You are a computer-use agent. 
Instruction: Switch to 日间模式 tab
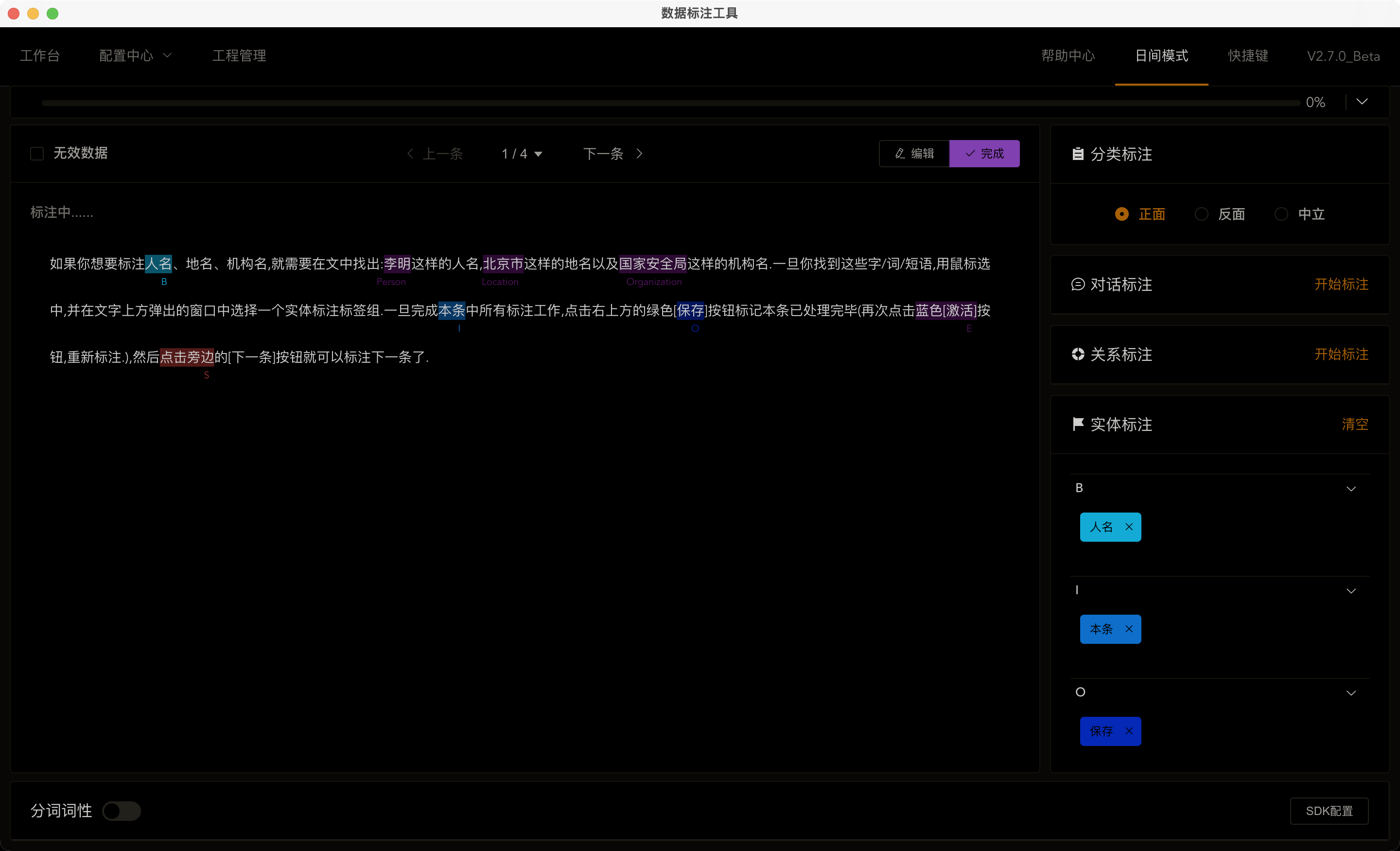1161,56
